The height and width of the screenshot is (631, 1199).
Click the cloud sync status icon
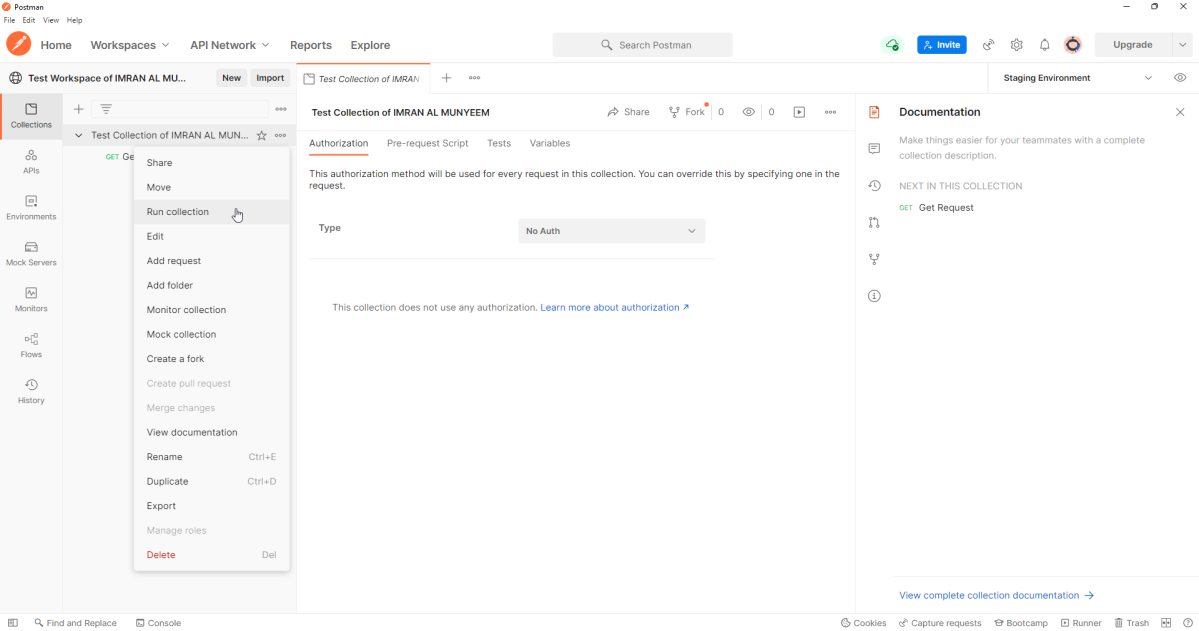892,45
